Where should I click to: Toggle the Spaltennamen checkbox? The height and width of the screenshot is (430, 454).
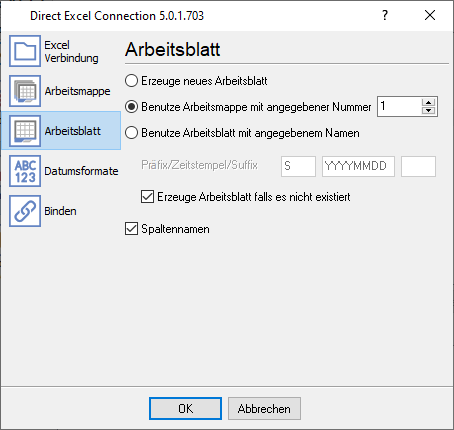pos(167,229)
